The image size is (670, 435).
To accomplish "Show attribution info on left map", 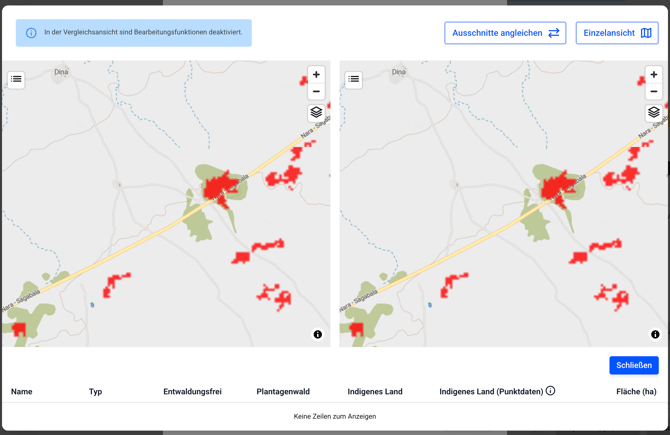I will [318, 335].
